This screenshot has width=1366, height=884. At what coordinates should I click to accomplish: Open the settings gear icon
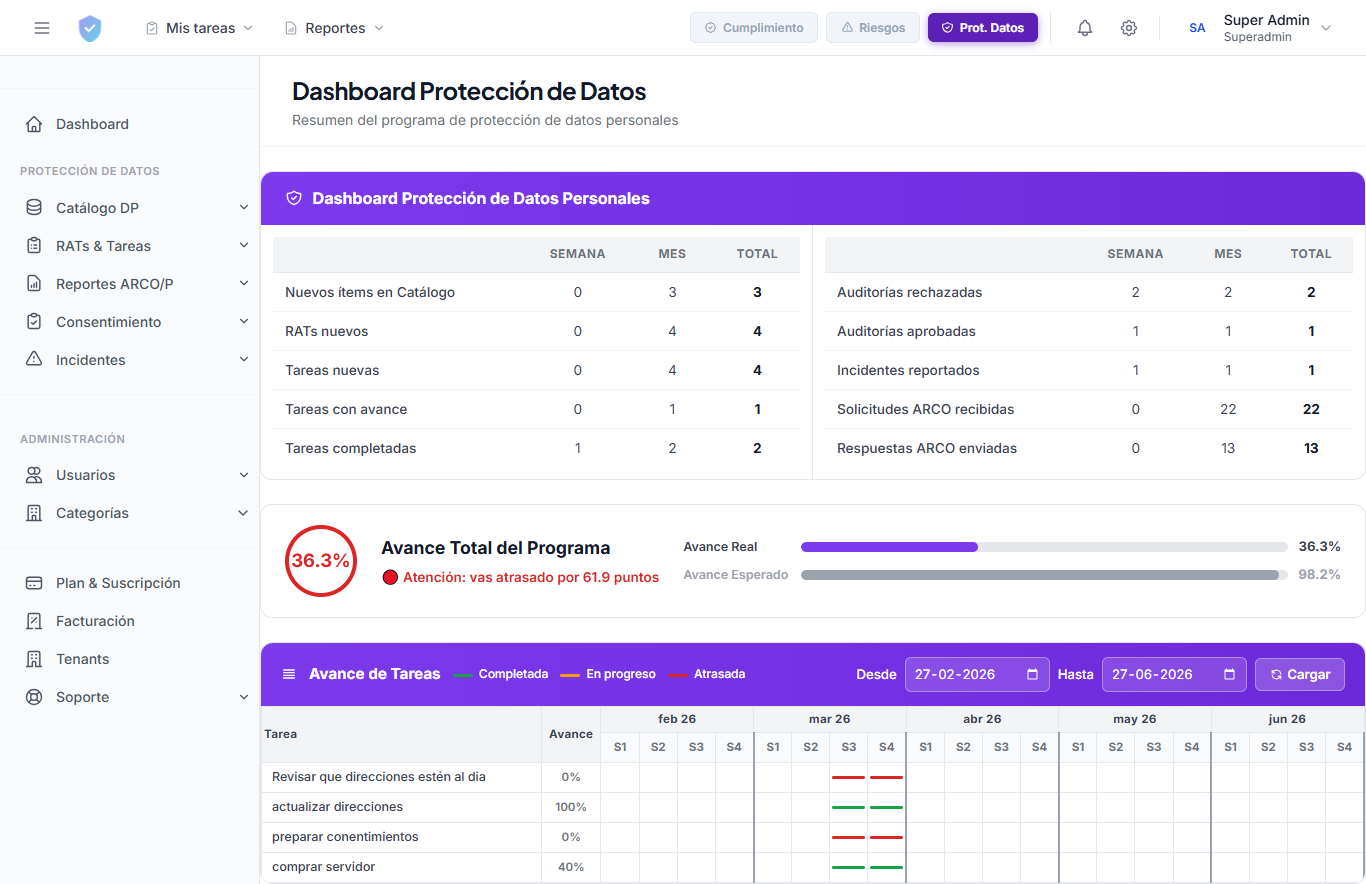pyautogui.click(x=1129, y=28)
